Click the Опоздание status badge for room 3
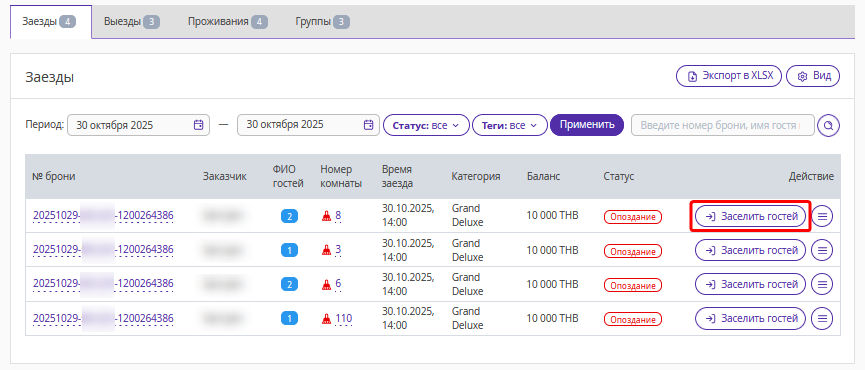The height and width of the screenshot is (370, 865). 633,251
